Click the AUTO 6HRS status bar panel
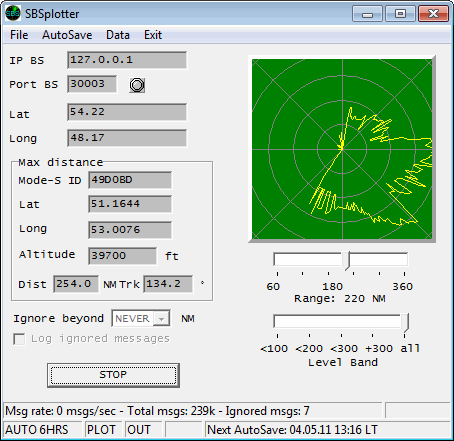 click(42, 430)
